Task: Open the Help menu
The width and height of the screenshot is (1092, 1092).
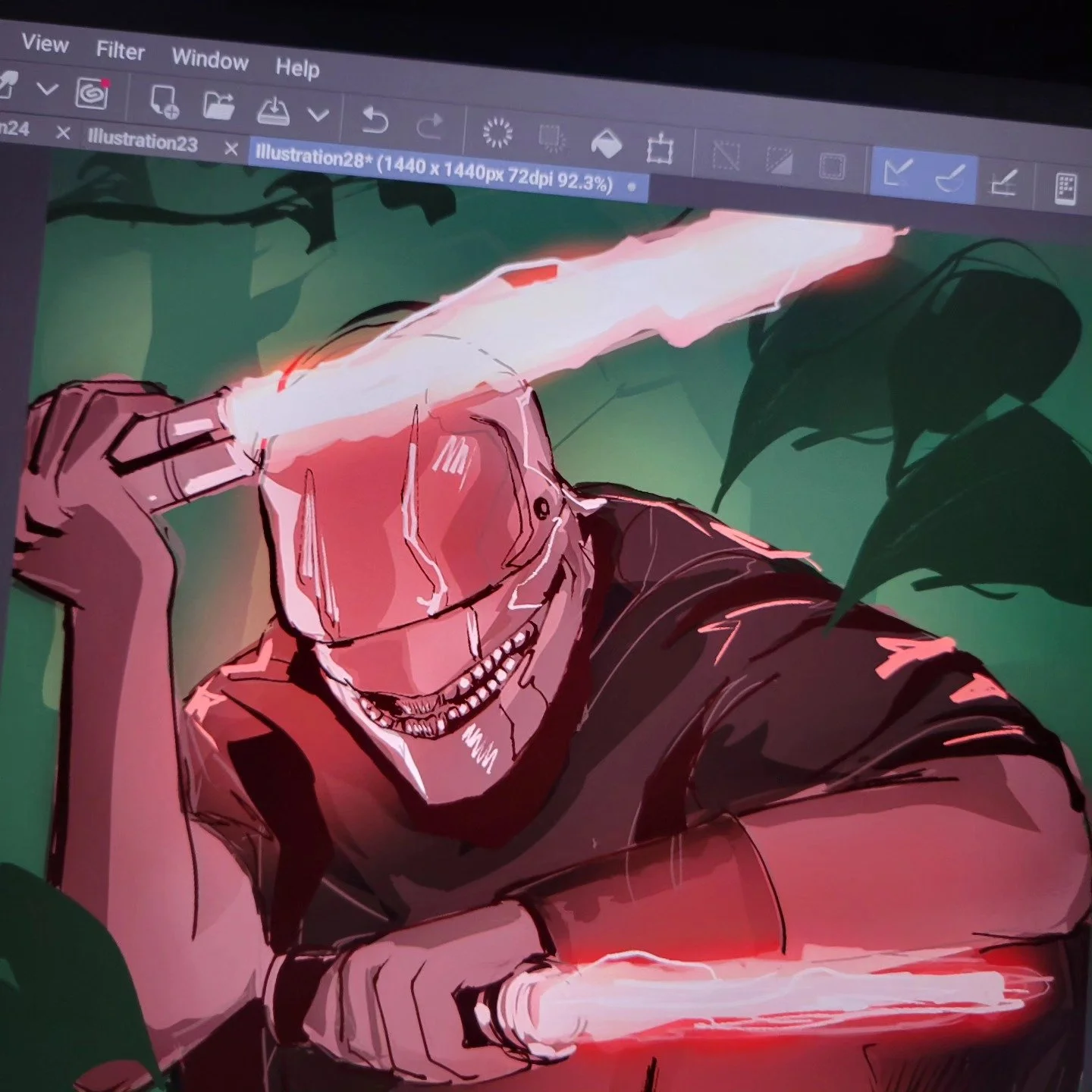Action: (x=297, y=68)
